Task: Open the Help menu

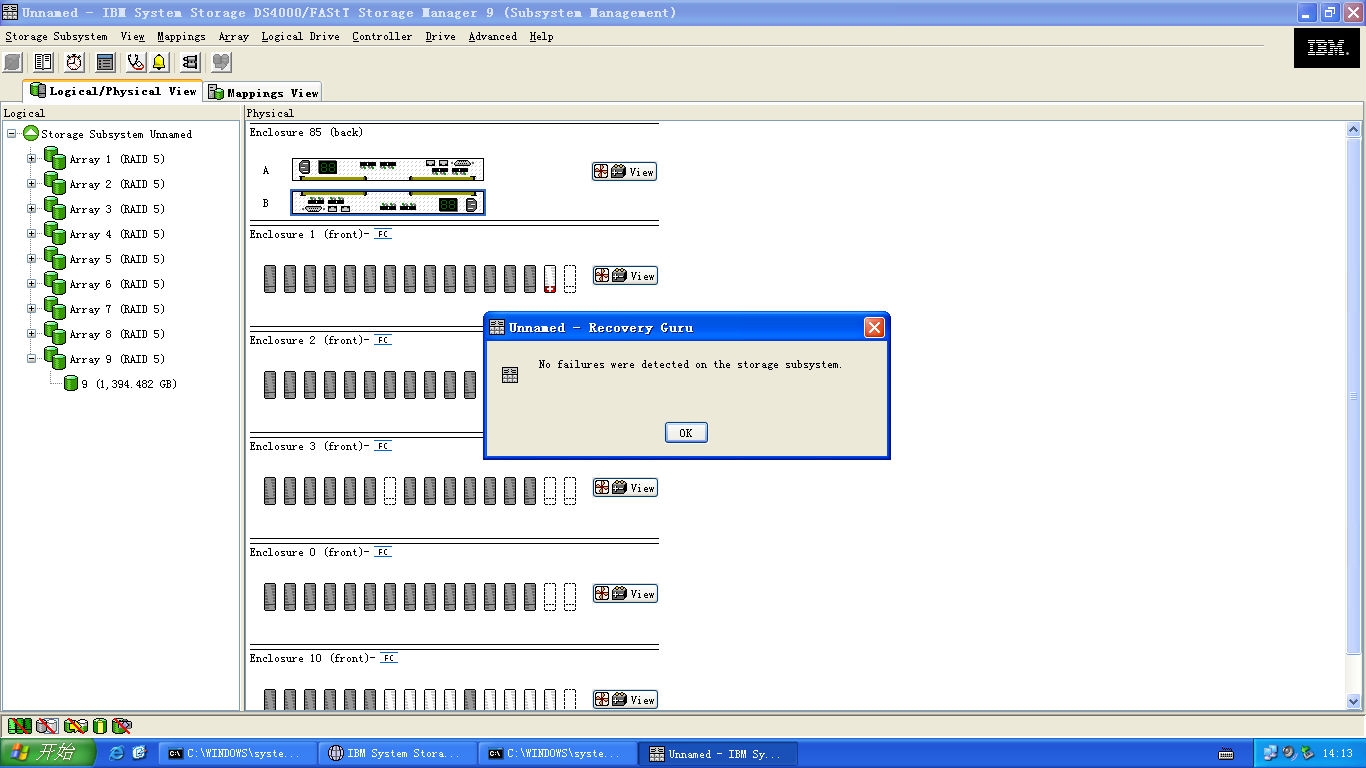Action: click(x=541, y=36)
